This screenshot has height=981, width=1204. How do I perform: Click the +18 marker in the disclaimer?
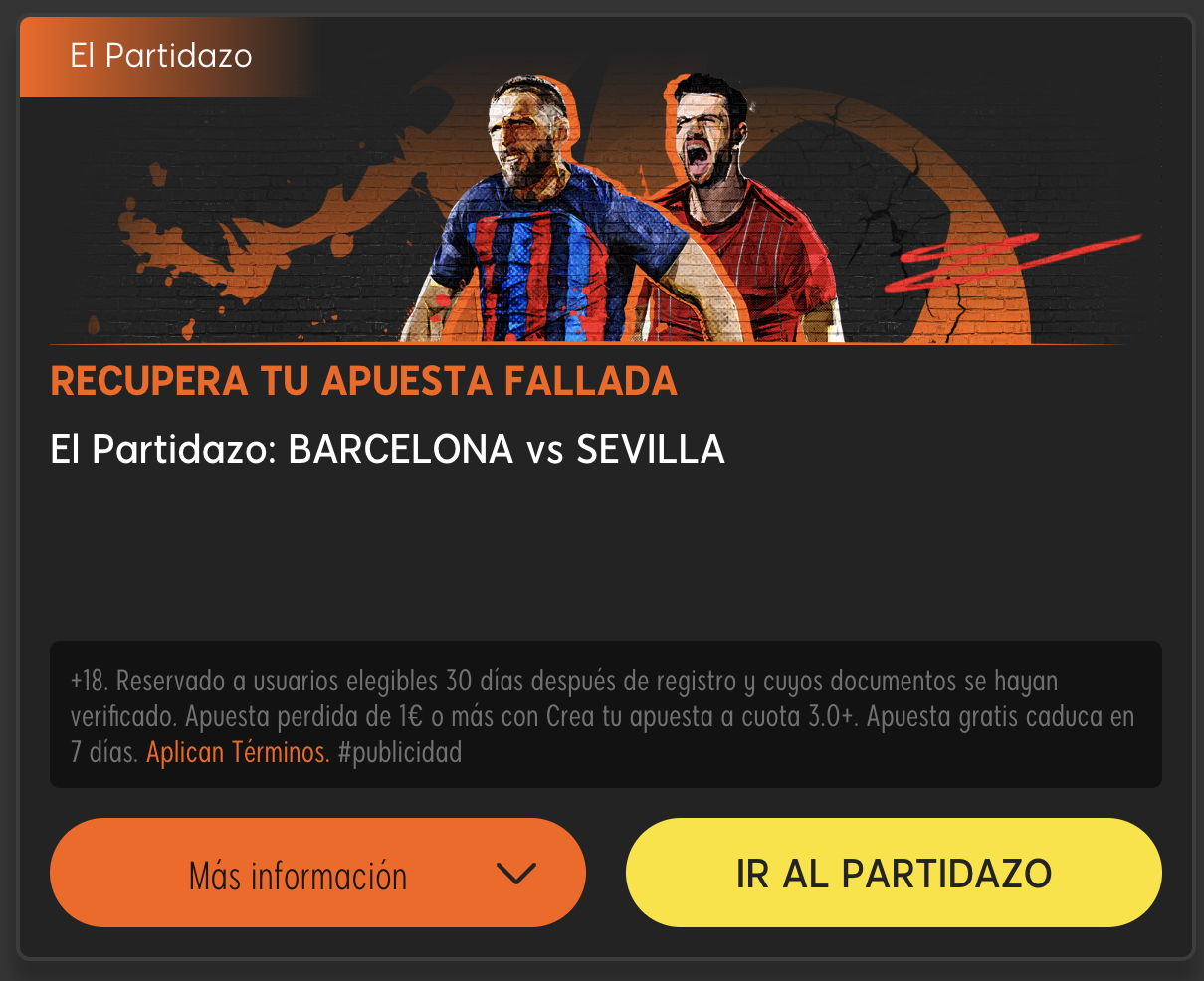(90, 683)
